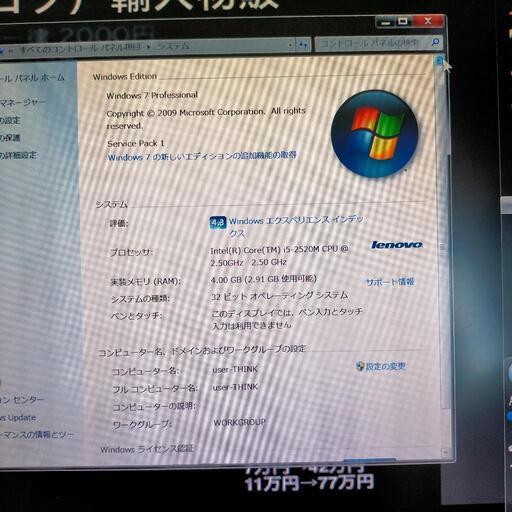This screenshot has width=512, height=512.
Task: Click the Intel(R) Core(TM) i5-2520M processor value
Action: click(279, 256)
